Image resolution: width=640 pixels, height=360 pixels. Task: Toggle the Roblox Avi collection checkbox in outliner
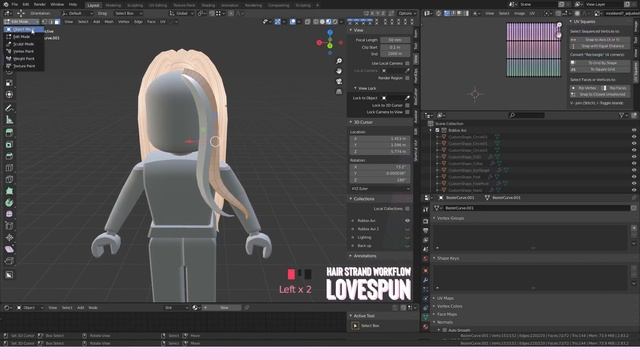pyautogui.click(x=437, y=130)
